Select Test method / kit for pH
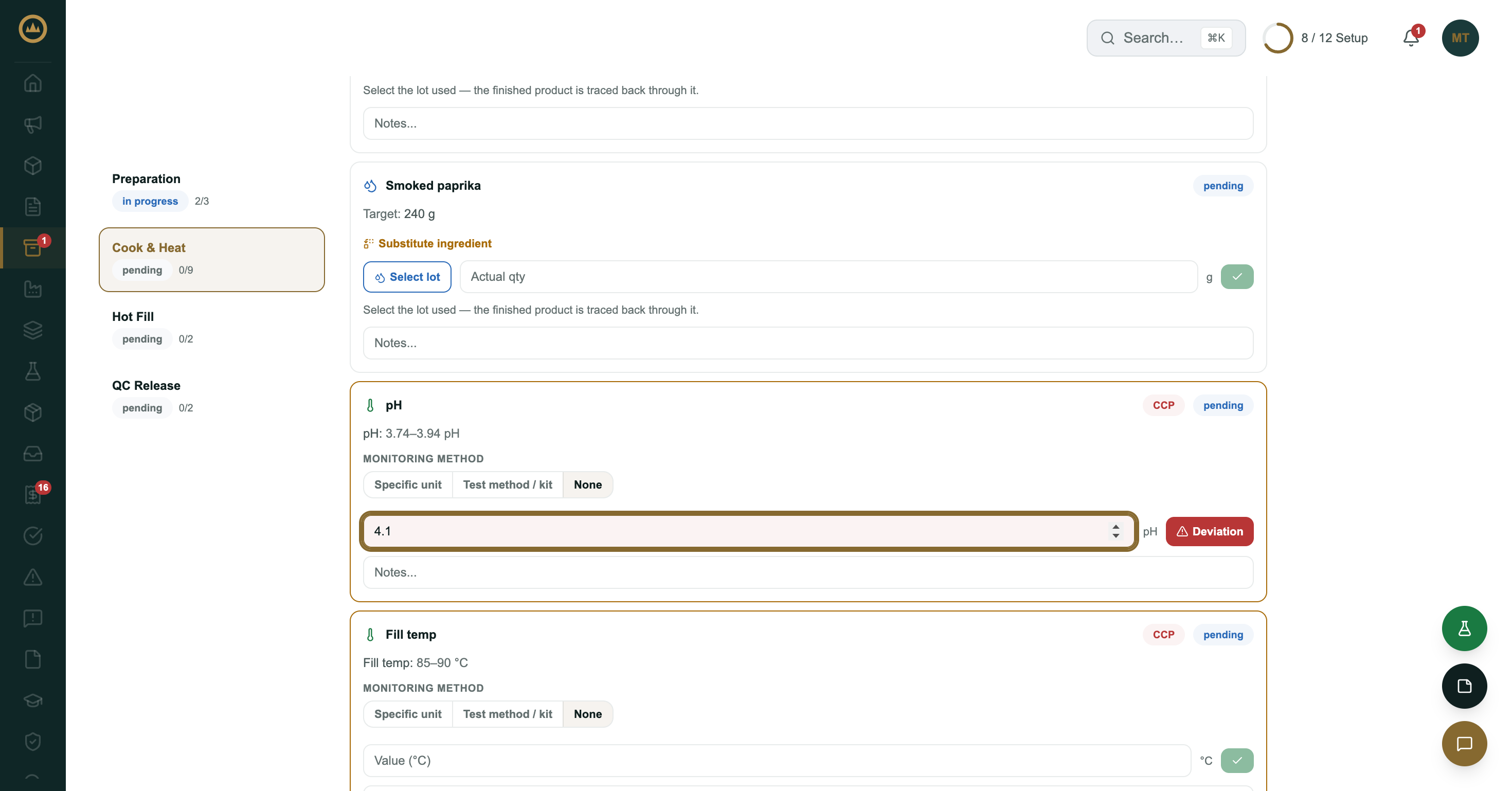 (x=507, y=484)
